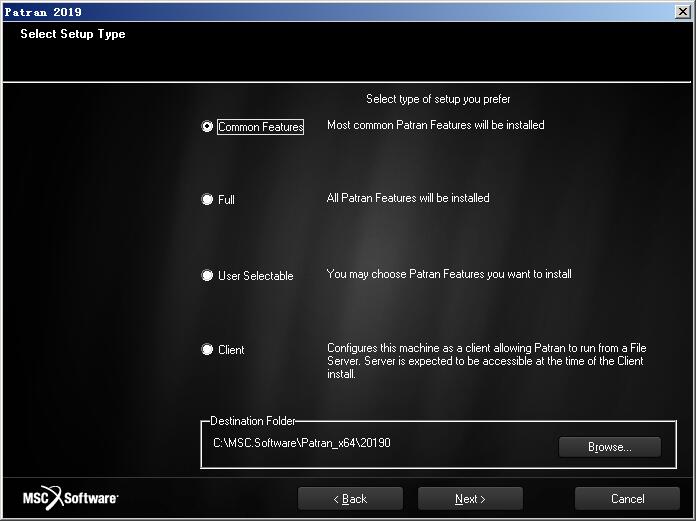Click the 'You may choose Patran Features' description

click(449, 274)
